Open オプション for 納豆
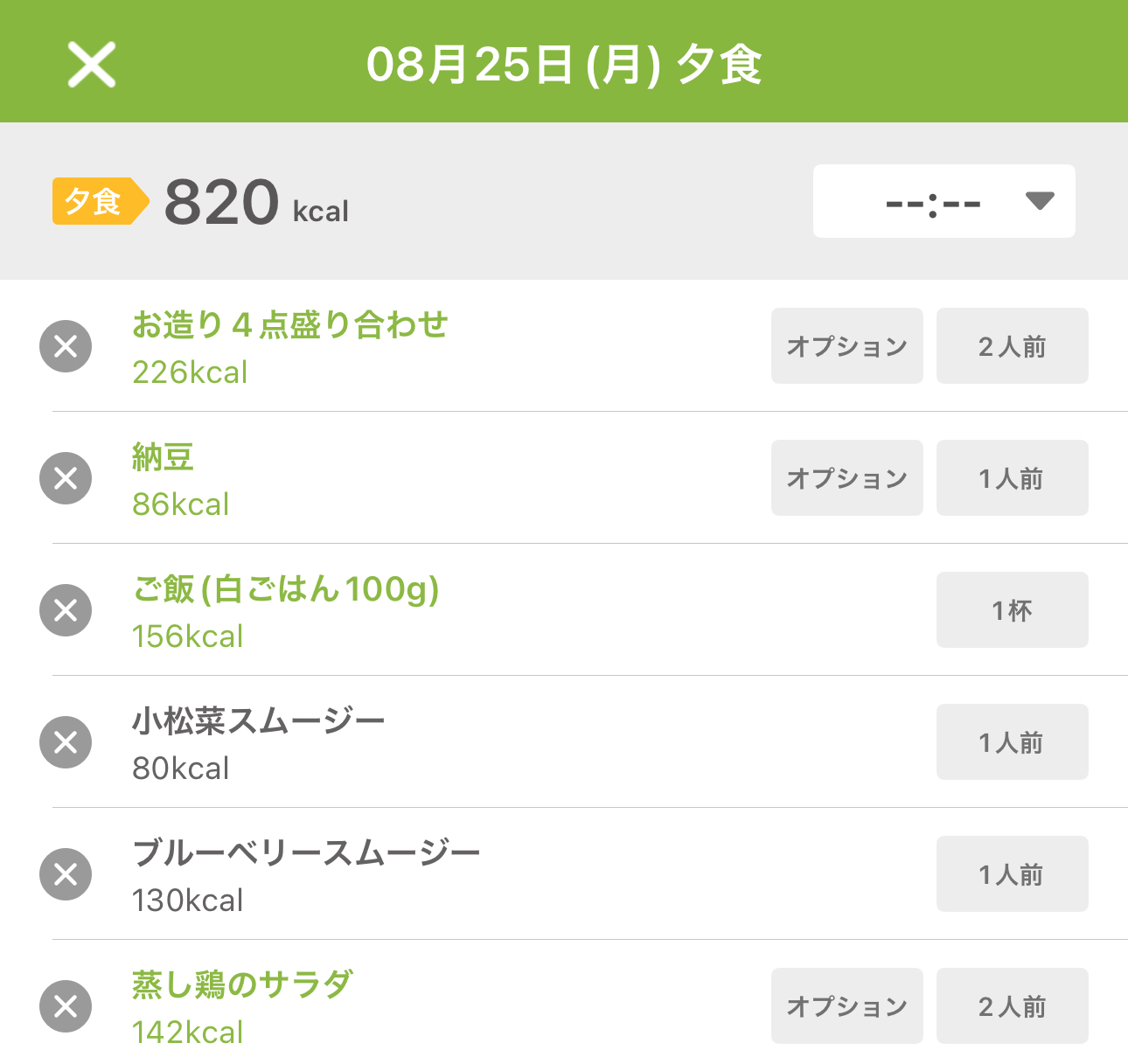 [x=847, y=477]
